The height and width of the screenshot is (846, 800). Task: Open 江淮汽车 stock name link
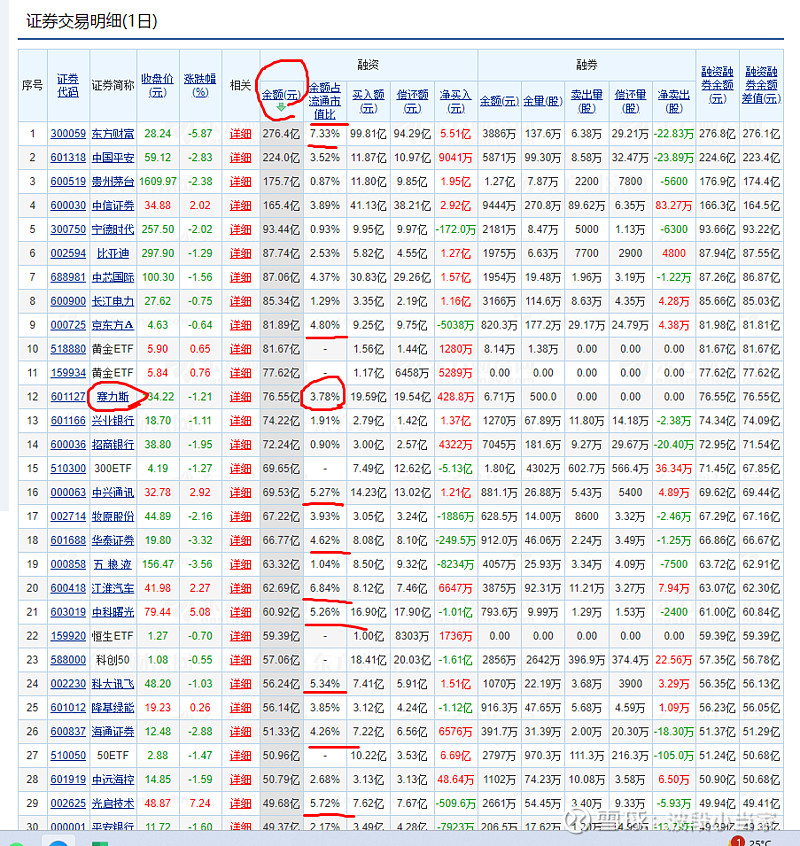tap(113, 588)
